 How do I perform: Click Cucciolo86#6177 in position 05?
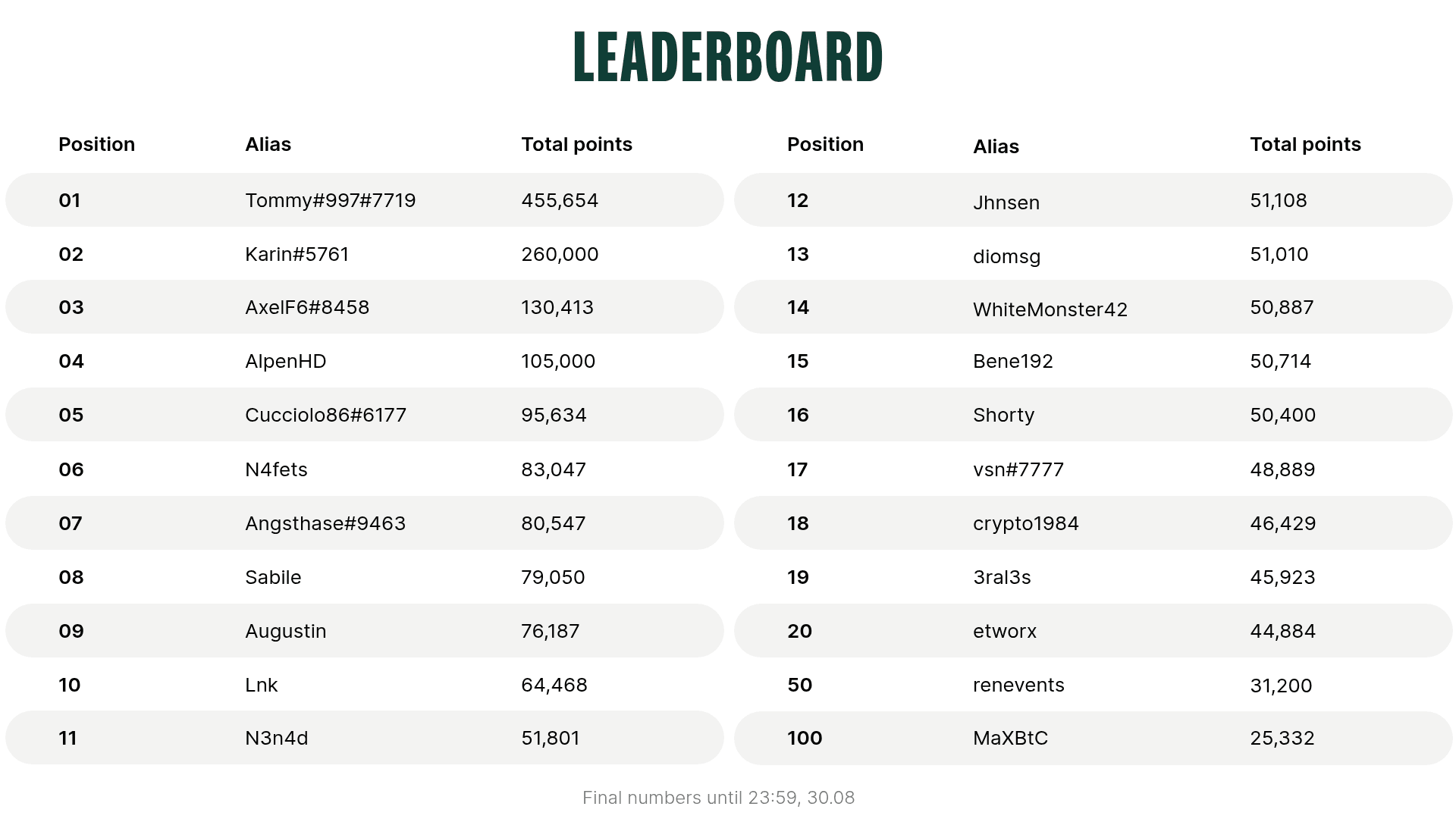click(x=325, y=415)
